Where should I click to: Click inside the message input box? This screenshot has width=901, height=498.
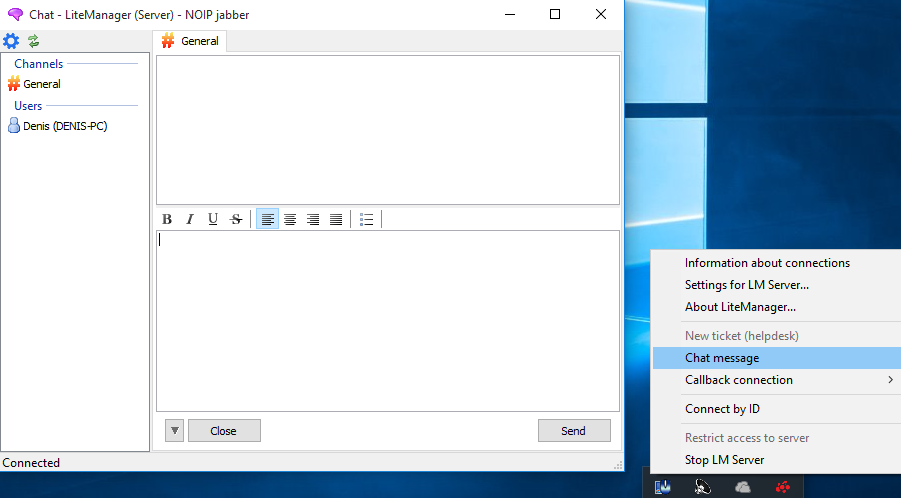point(388,321)
